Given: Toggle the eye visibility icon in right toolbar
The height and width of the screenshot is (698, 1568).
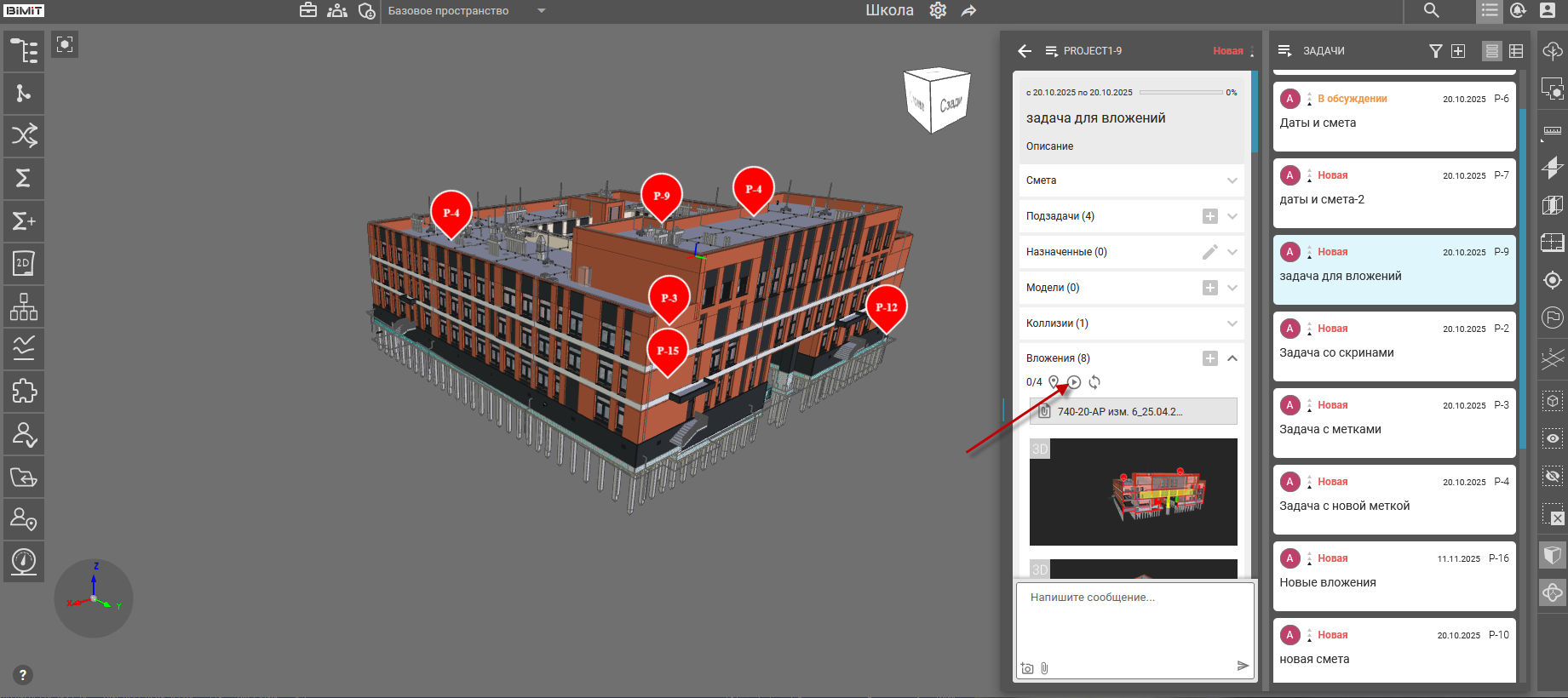Looking at the screenshot, I should [1553, 438].
